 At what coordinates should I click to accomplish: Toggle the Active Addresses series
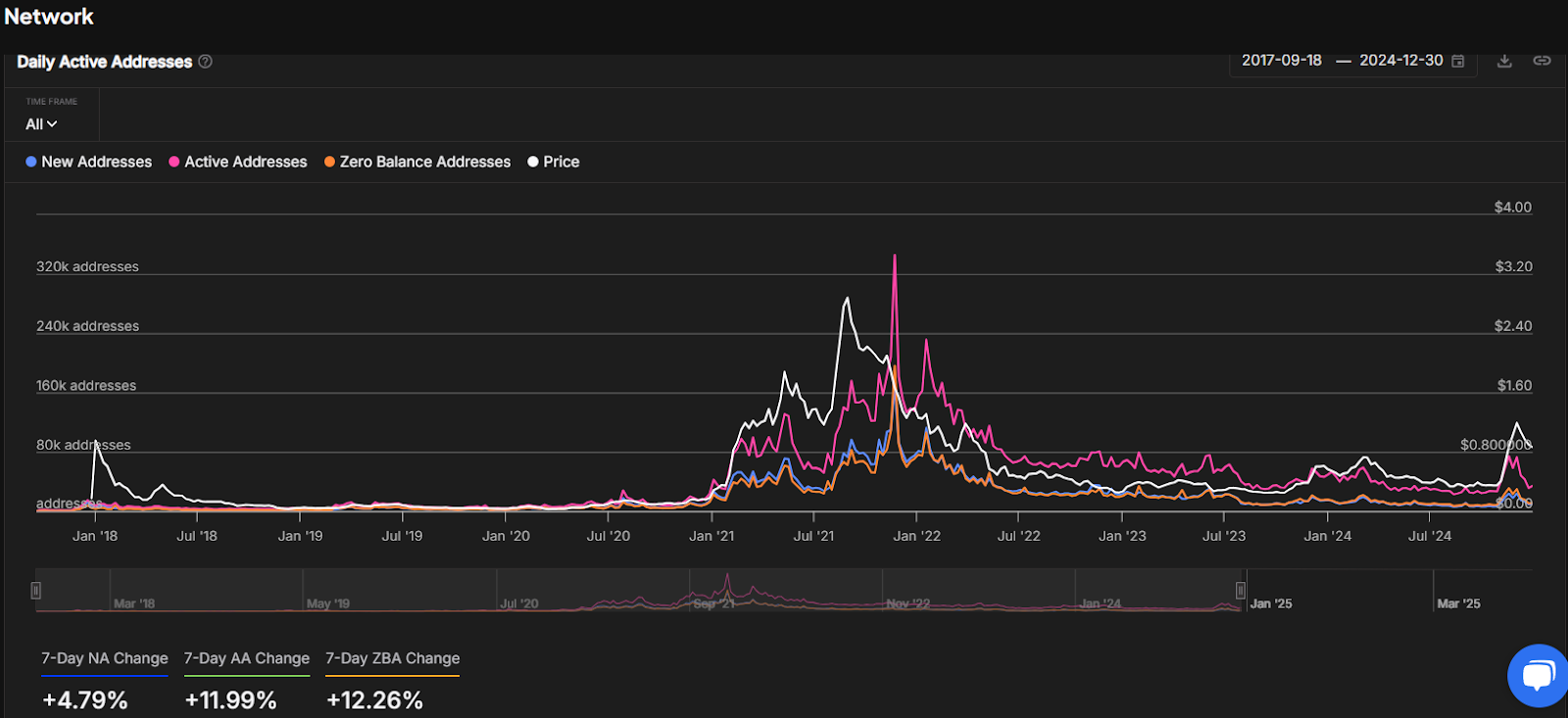tap(237, 162)
